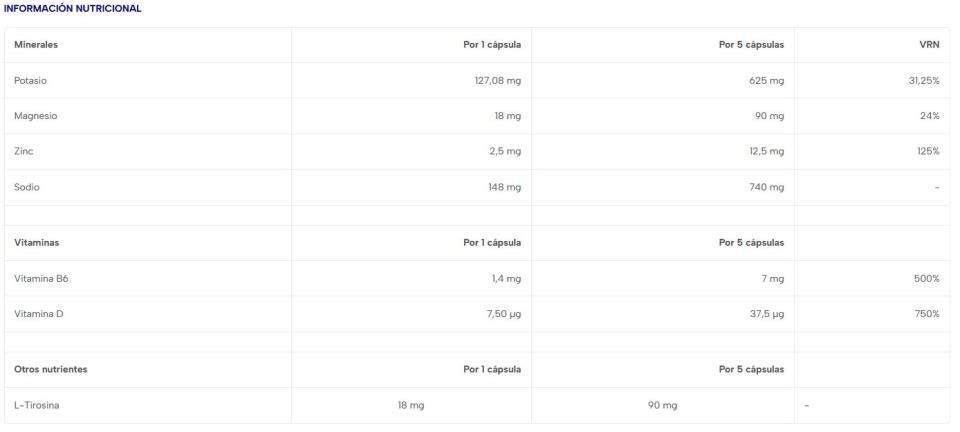Viewport: 960px width, 432px height.
Task: Select the 500% VRN value
Action: coord(926,279)
